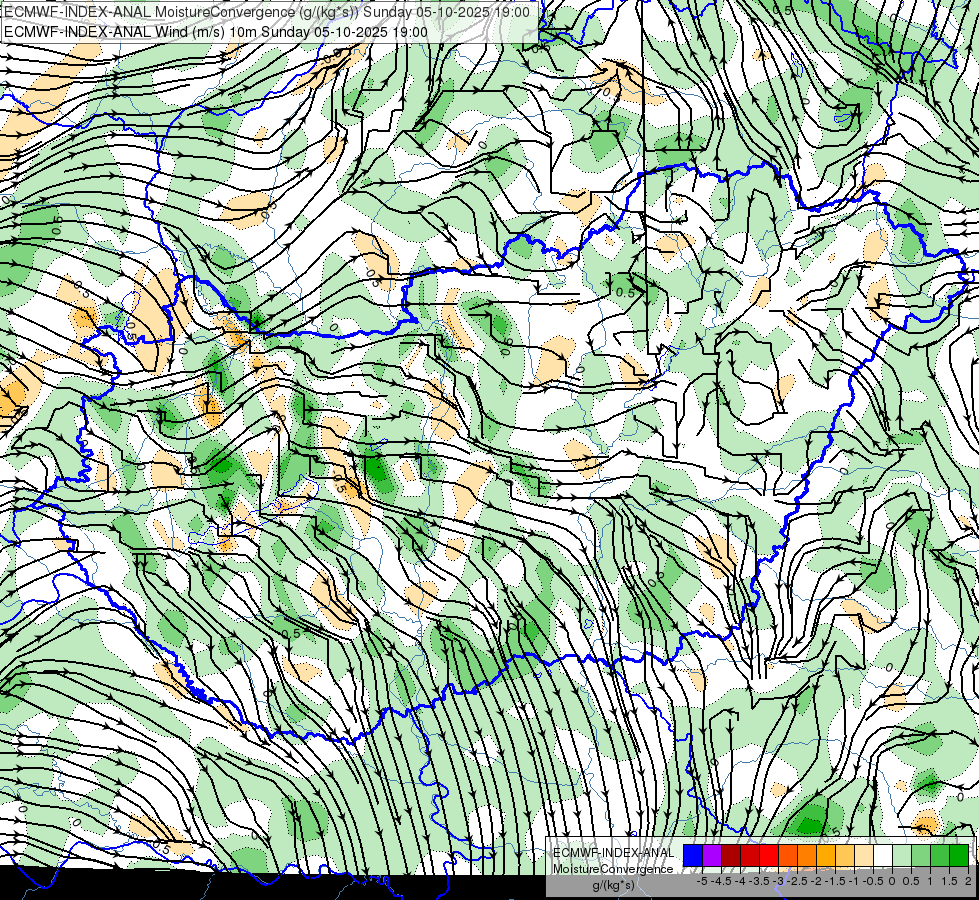
Task: Click the blue legend swatch below -5
Action: [693, 856]
